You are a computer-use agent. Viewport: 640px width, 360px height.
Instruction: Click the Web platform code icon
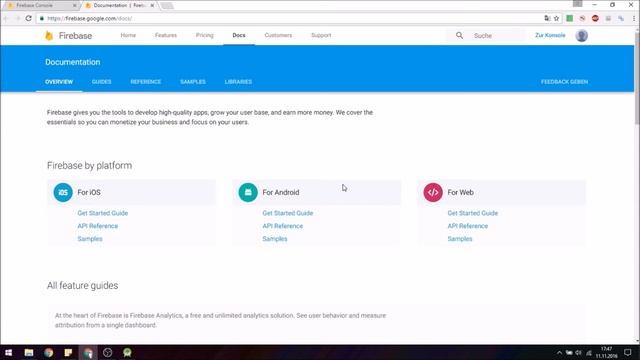(x=433, y=192)
